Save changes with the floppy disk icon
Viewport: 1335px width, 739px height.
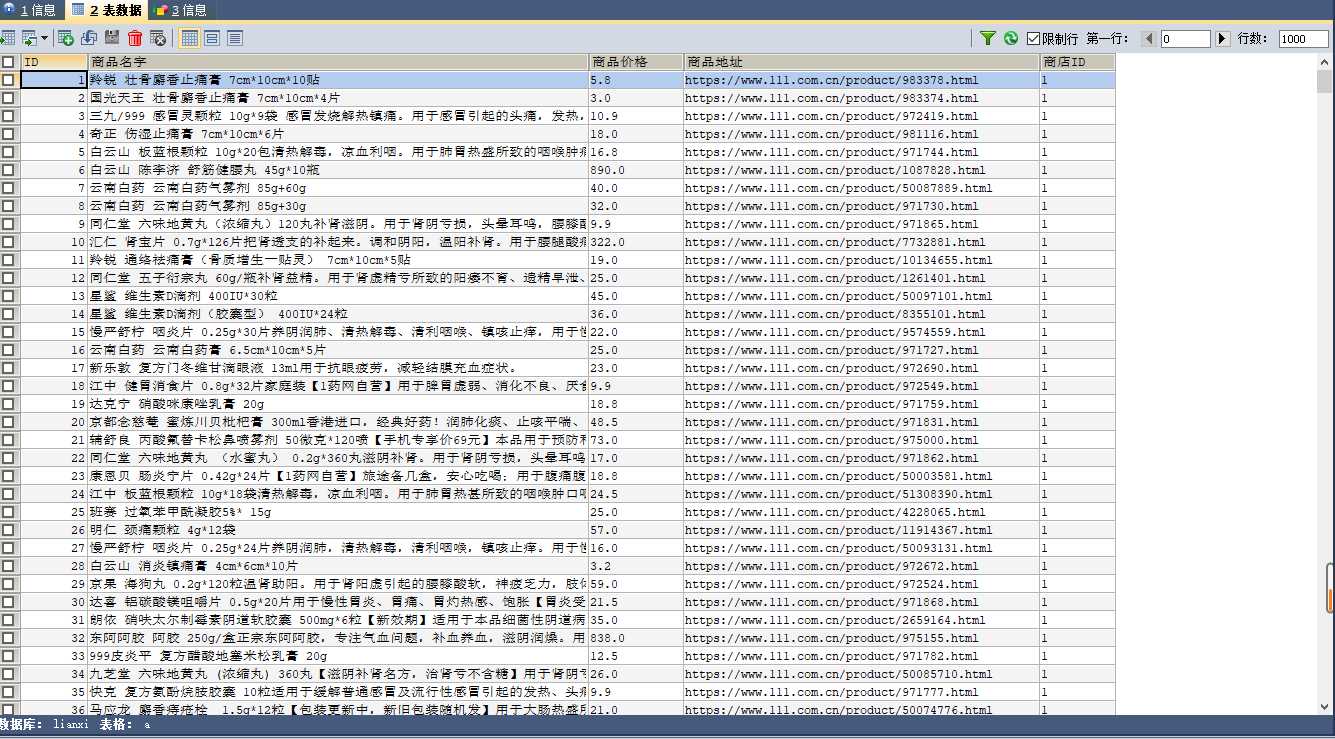(x=112, y=38)
